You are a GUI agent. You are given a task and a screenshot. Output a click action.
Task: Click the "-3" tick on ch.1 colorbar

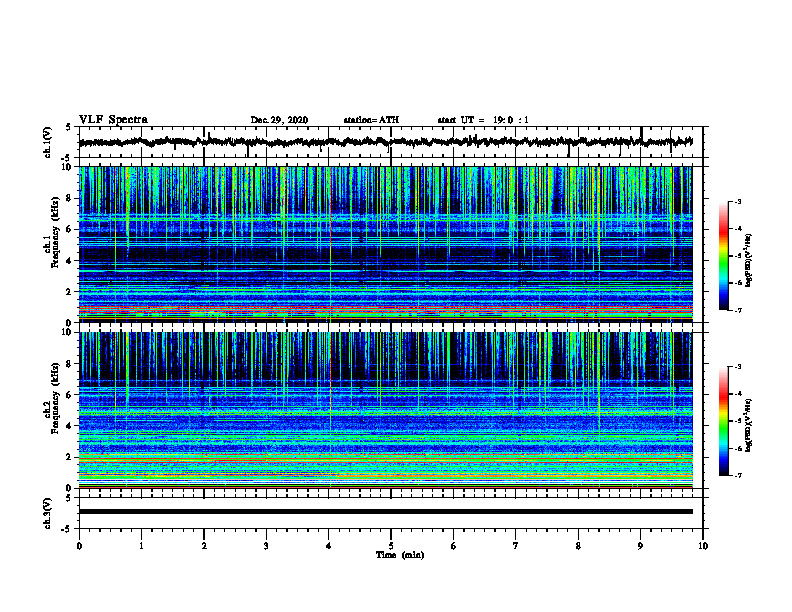coord(738,201)
